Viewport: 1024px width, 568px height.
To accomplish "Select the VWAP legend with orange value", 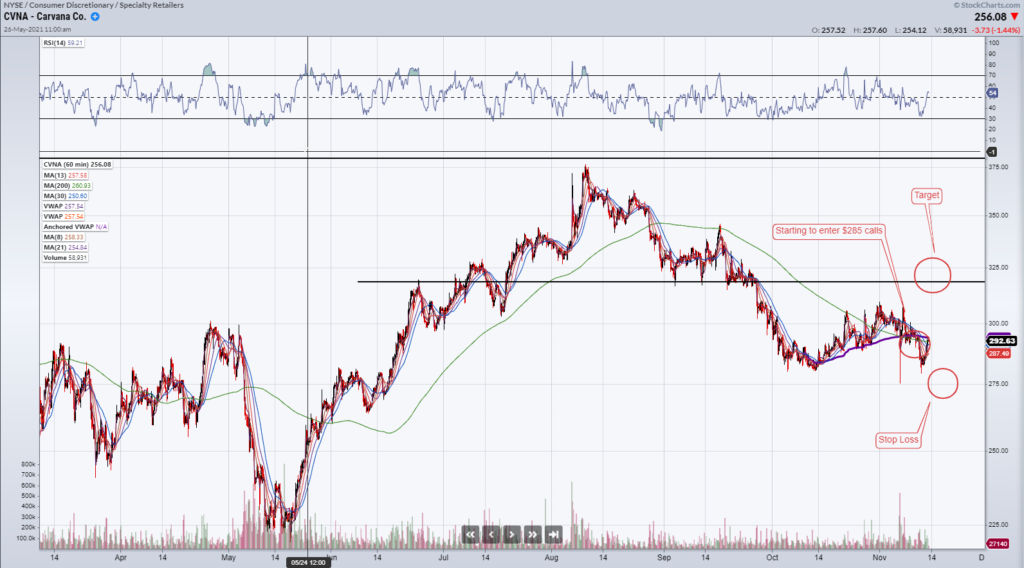I will (63, 216).
